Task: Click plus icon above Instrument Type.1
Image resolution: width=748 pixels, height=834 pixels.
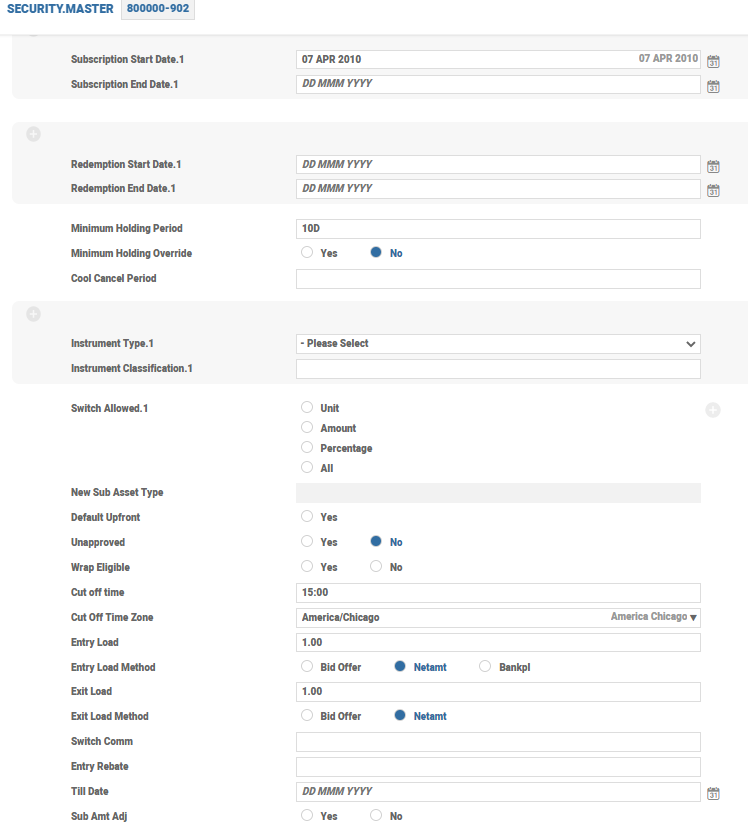Action: coord(33,314)
